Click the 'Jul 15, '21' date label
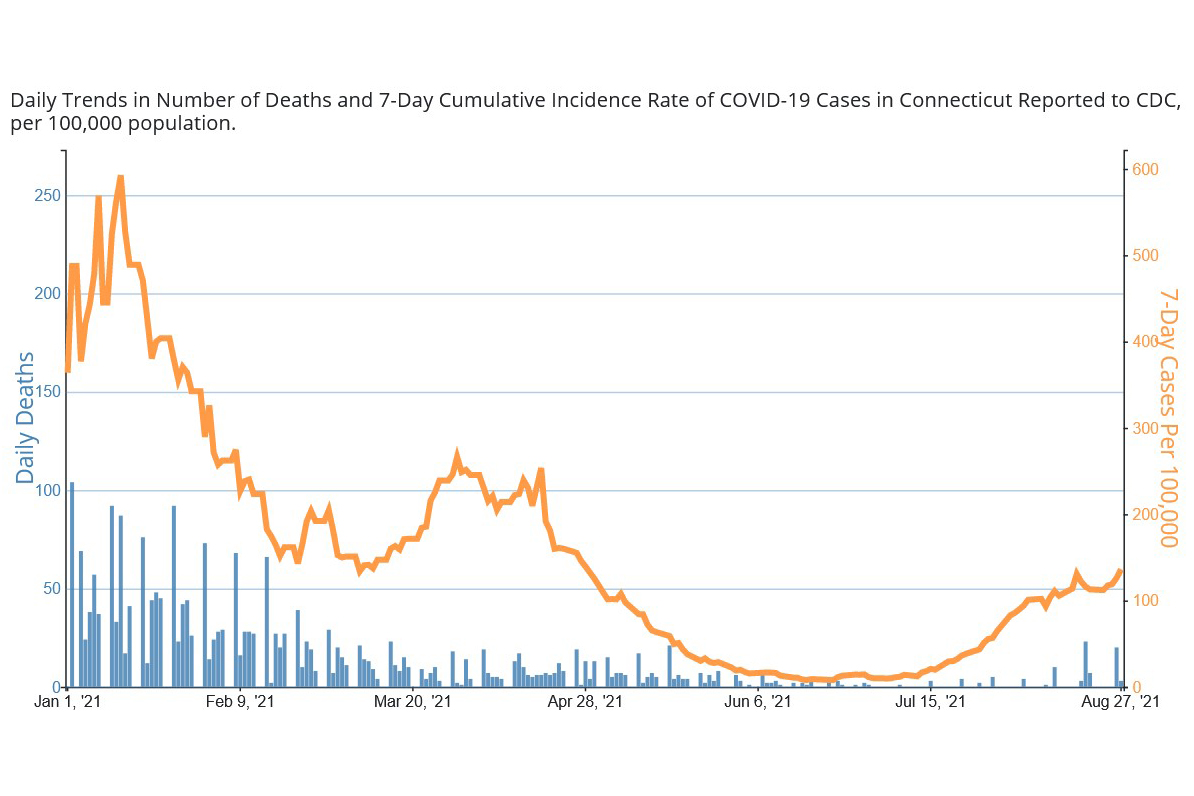The height and width of the screenshot is (796, 1194). coord(930,704)
